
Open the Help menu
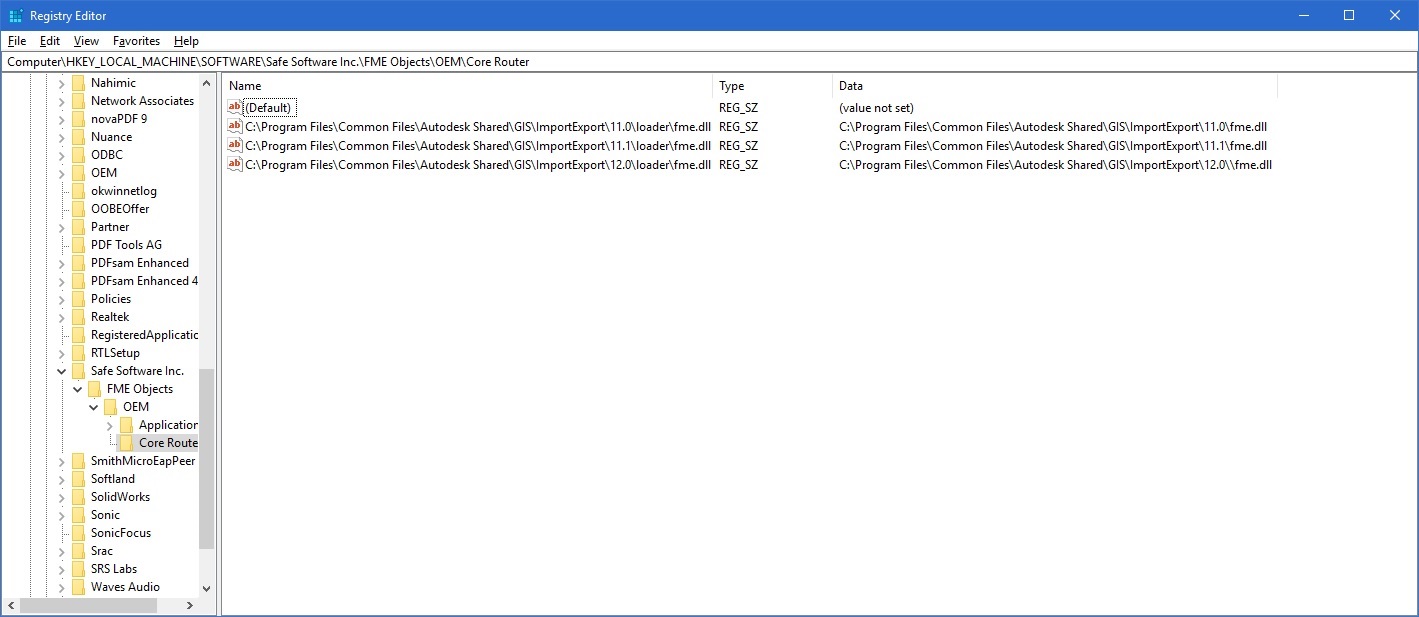[186, 41]
